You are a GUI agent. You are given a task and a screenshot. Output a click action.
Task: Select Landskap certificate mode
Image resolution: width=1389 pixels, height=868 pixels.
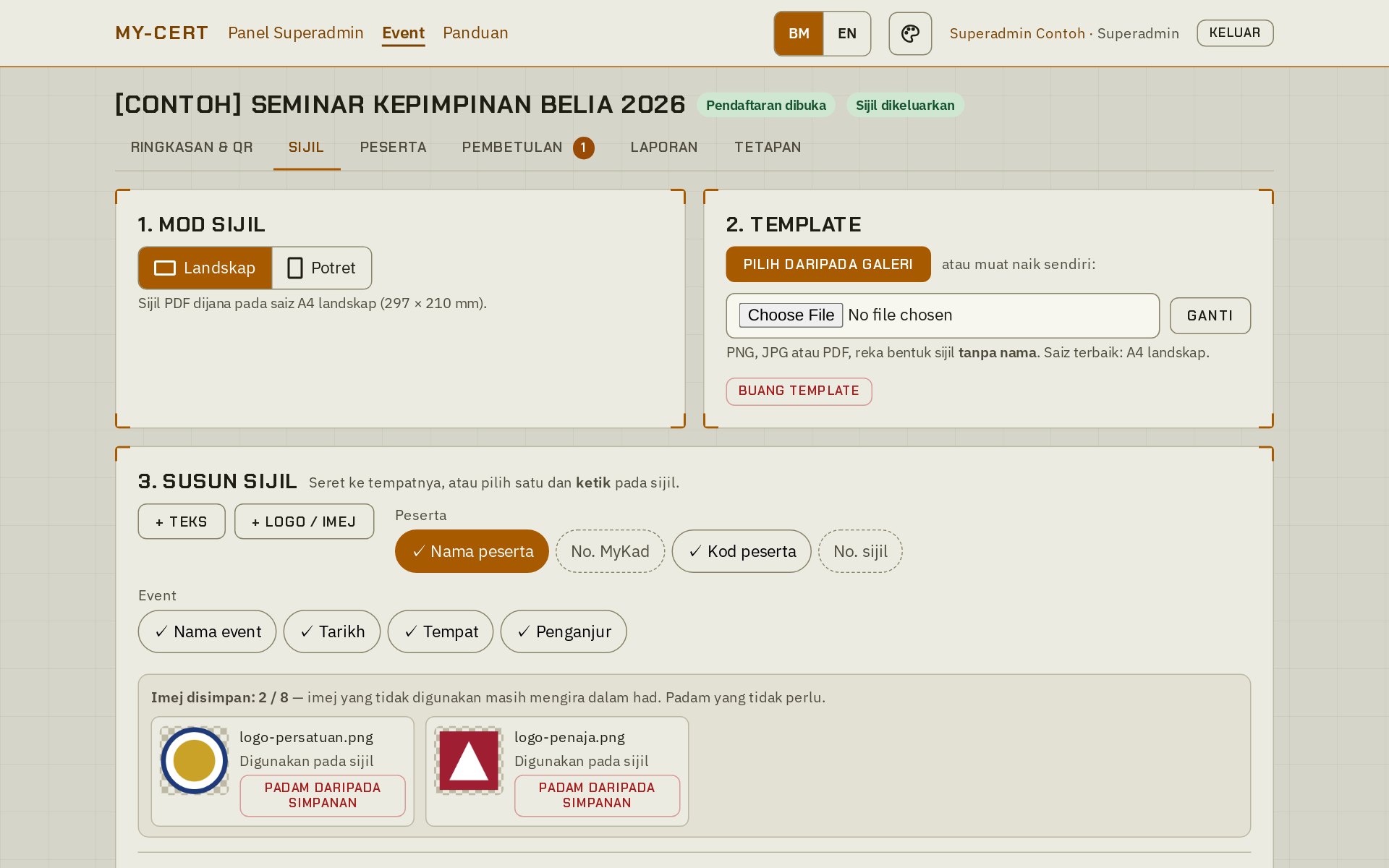click(x=205, y=268)
